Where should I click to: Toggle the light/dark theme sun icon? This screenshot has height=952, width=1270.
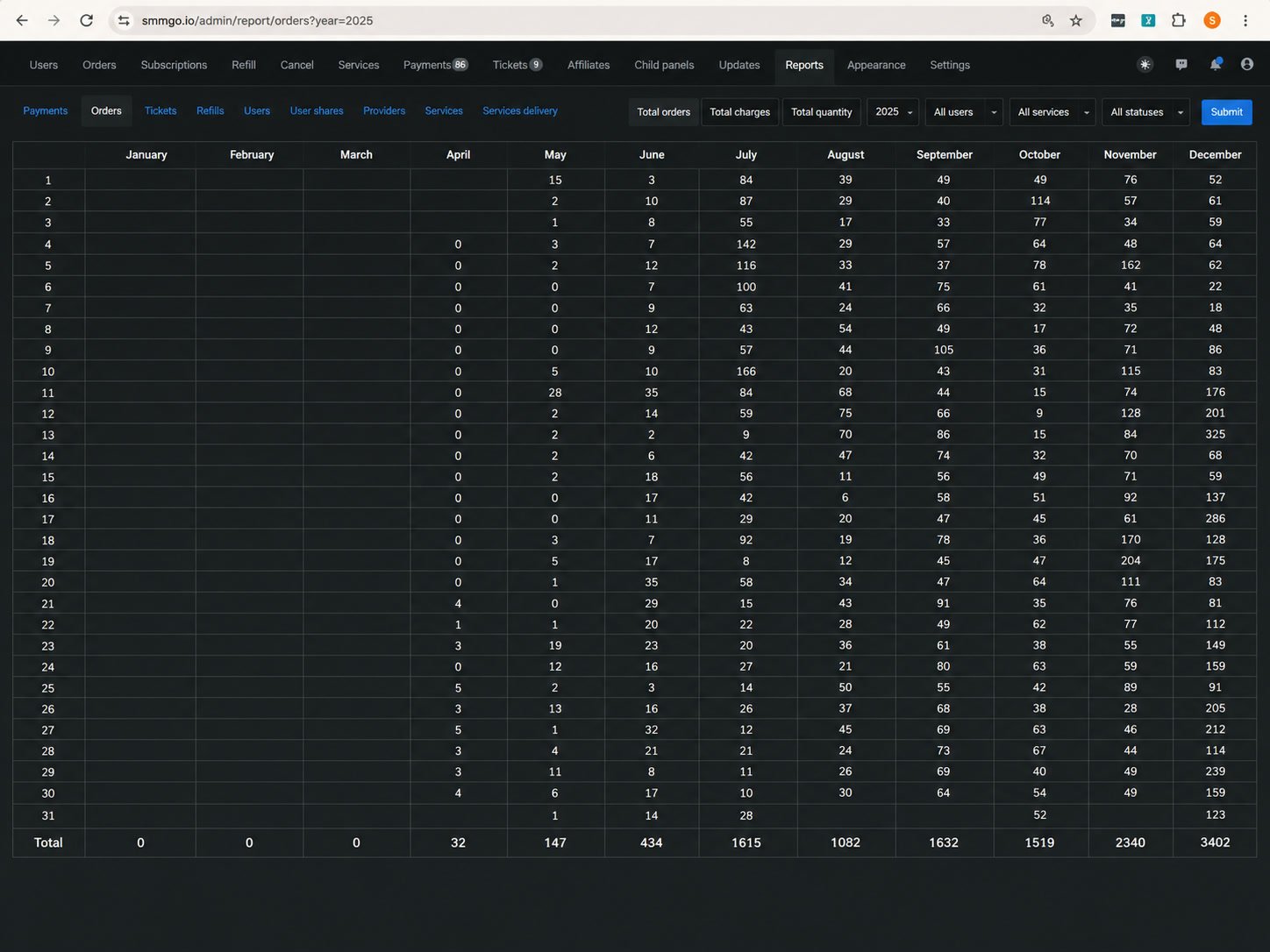1145,64
